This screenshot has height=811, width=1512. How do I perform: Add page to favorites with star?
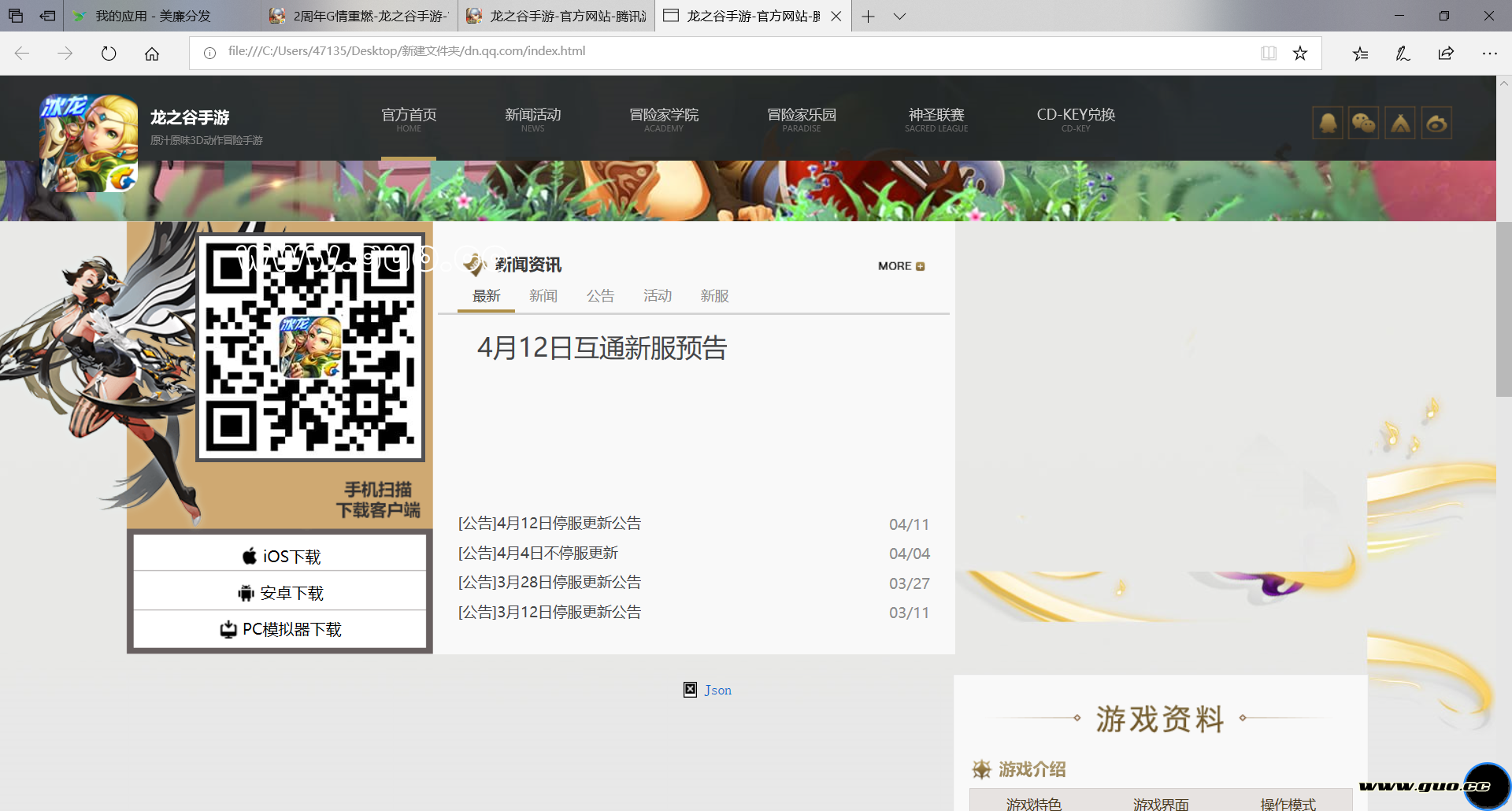[1300, 53]
